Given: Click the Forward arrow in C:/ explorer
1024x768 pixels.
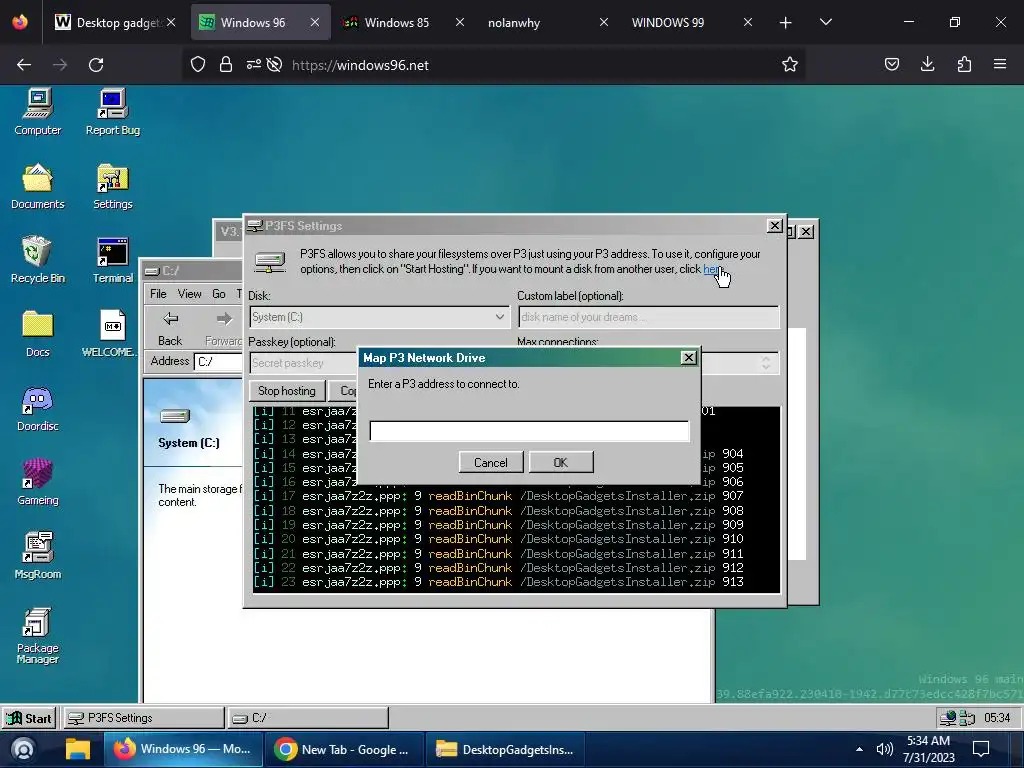Looking at the screenshot, I should (x=223, y=328).
